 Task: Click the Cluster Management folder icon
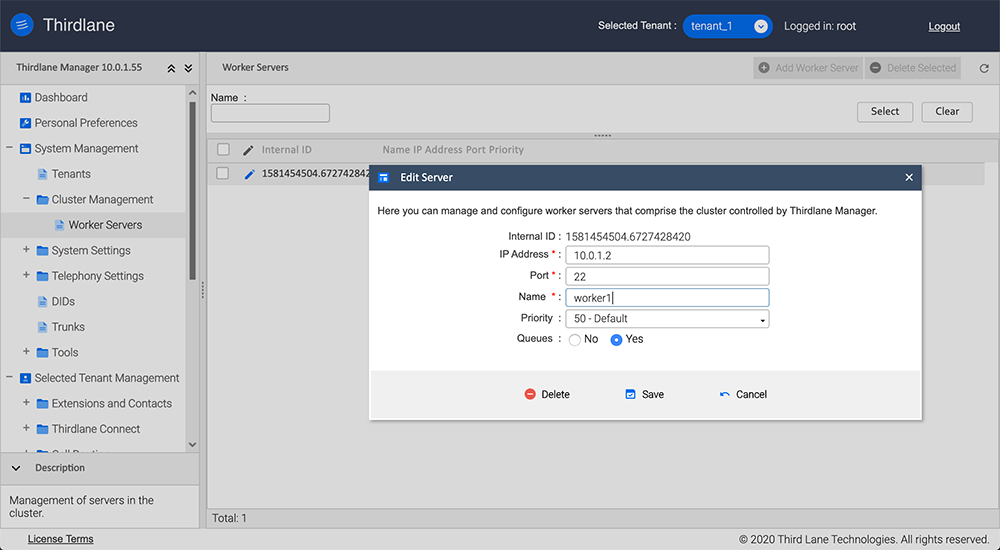coord(42,200)
